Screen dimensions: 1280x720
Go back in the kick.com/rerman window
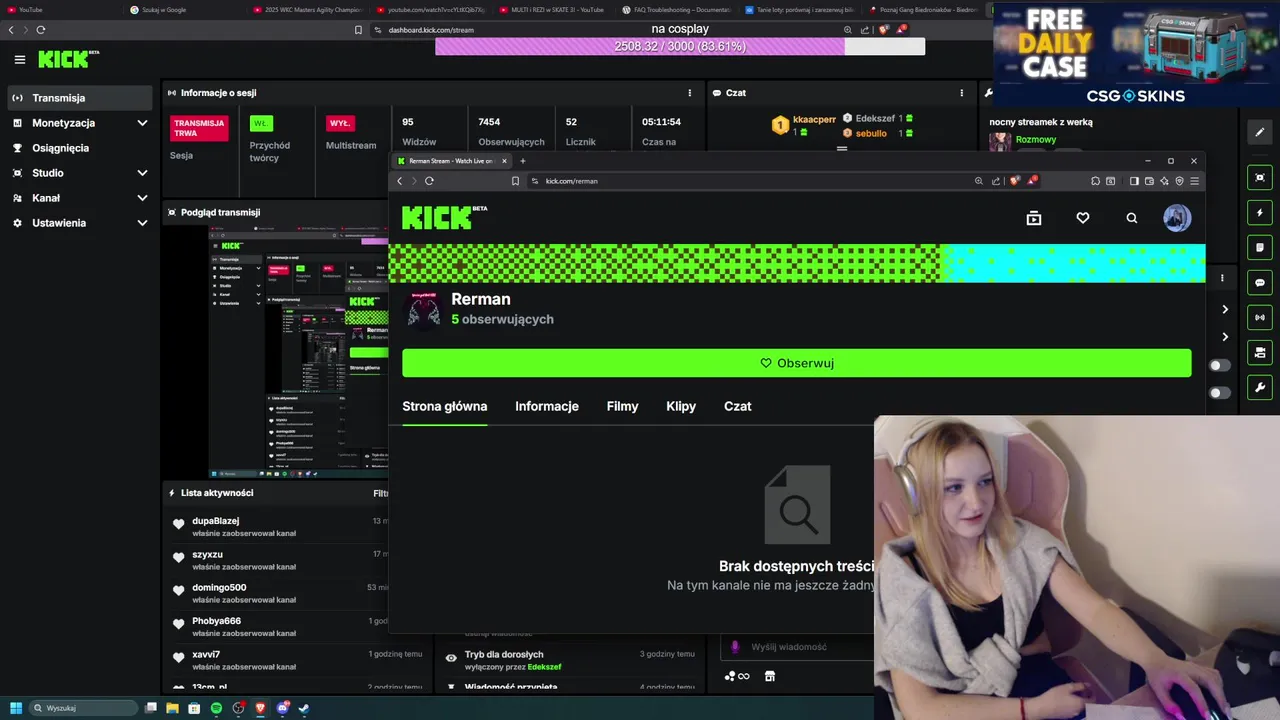[400, 181]
